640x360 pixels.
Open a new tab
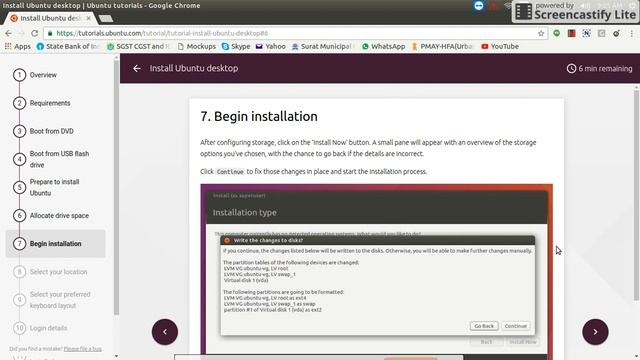coord(106,18)
